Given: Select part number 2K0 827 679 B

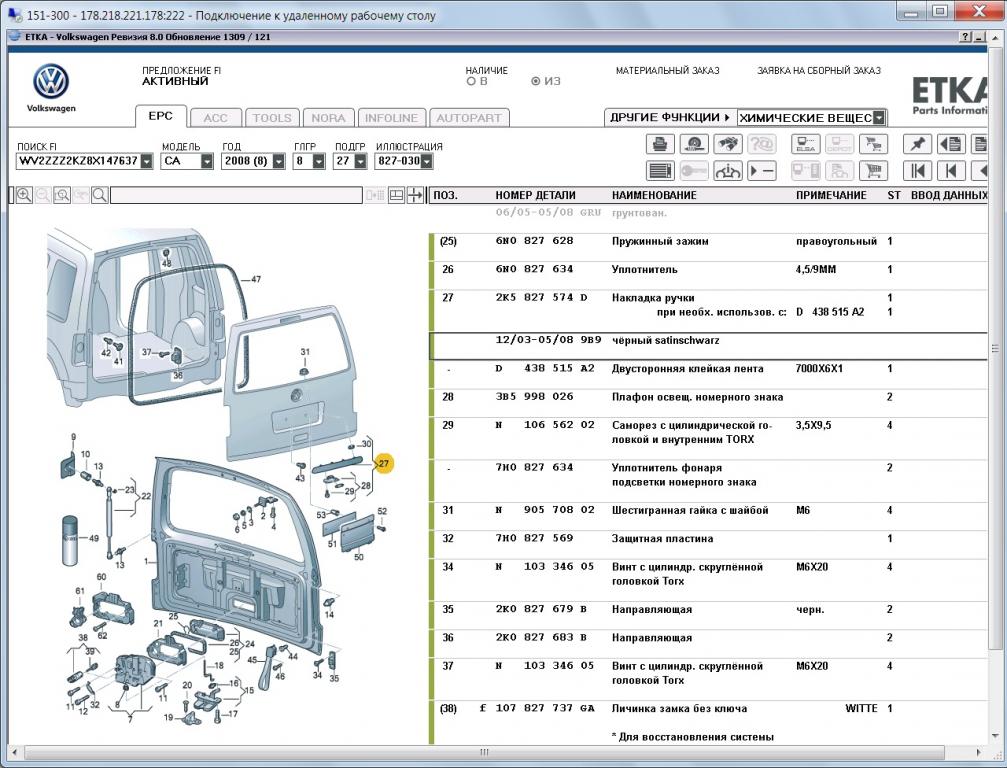Looking at the screenshot, I should pyautogui.click(x=541, y=609).
